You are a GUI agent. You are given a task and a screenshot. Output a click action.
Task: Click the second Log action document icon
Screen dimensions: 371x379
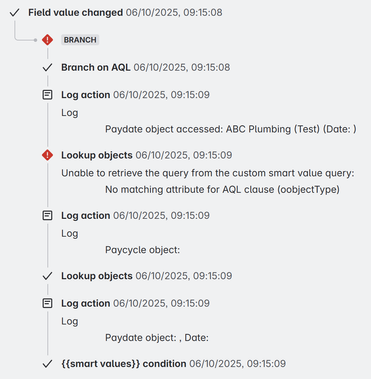tap(48, 216)
